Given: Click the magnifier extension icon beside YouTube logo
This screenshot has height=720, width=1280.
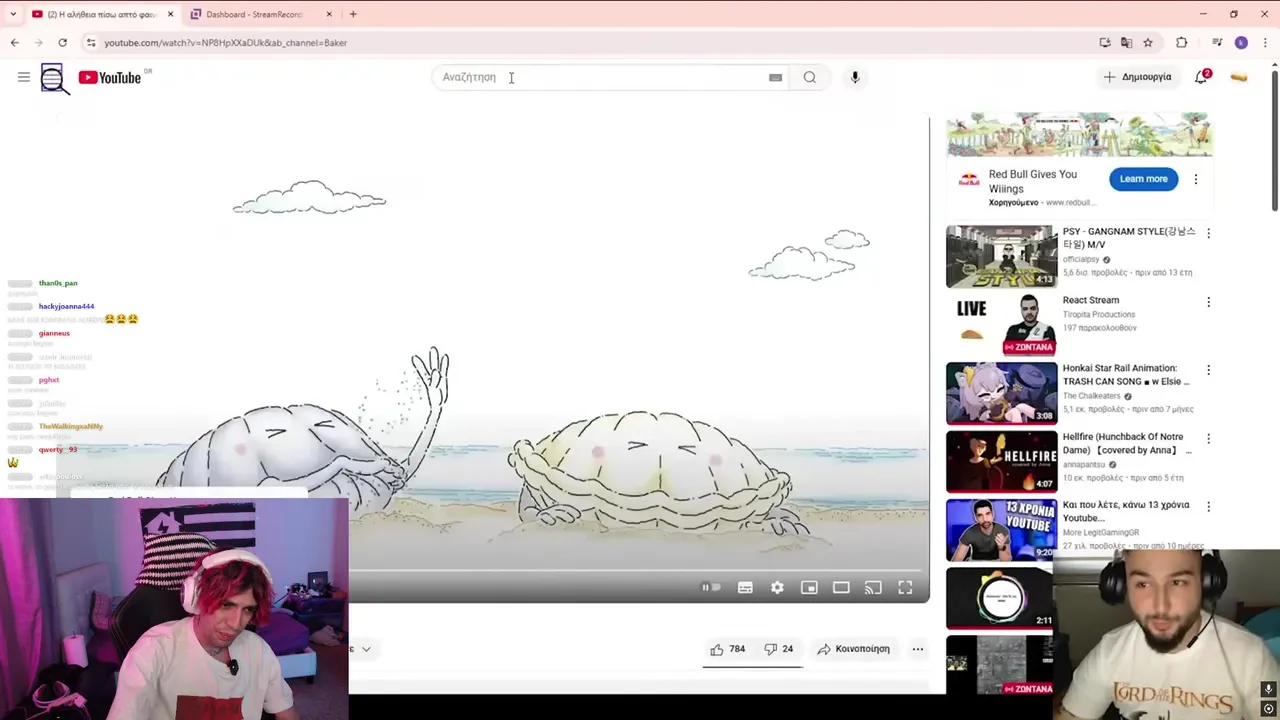Looking at the screenshot, I should 55,79.
